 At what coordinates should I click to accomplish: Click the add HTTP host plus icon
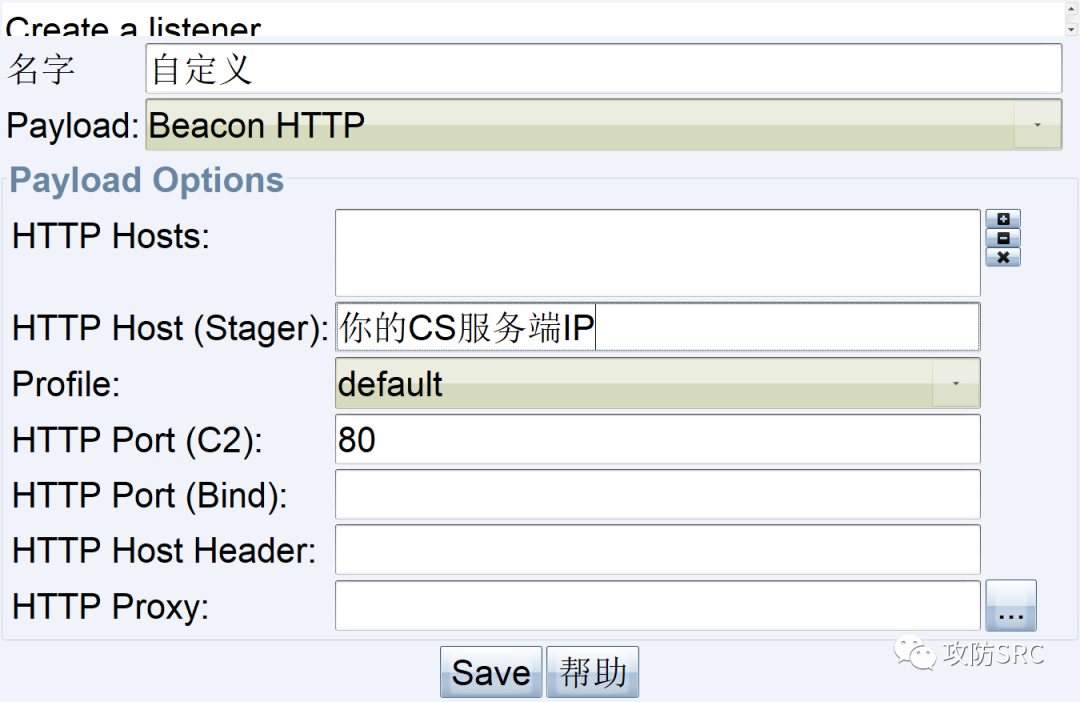pyautogui.click(x=1003, y=219)
